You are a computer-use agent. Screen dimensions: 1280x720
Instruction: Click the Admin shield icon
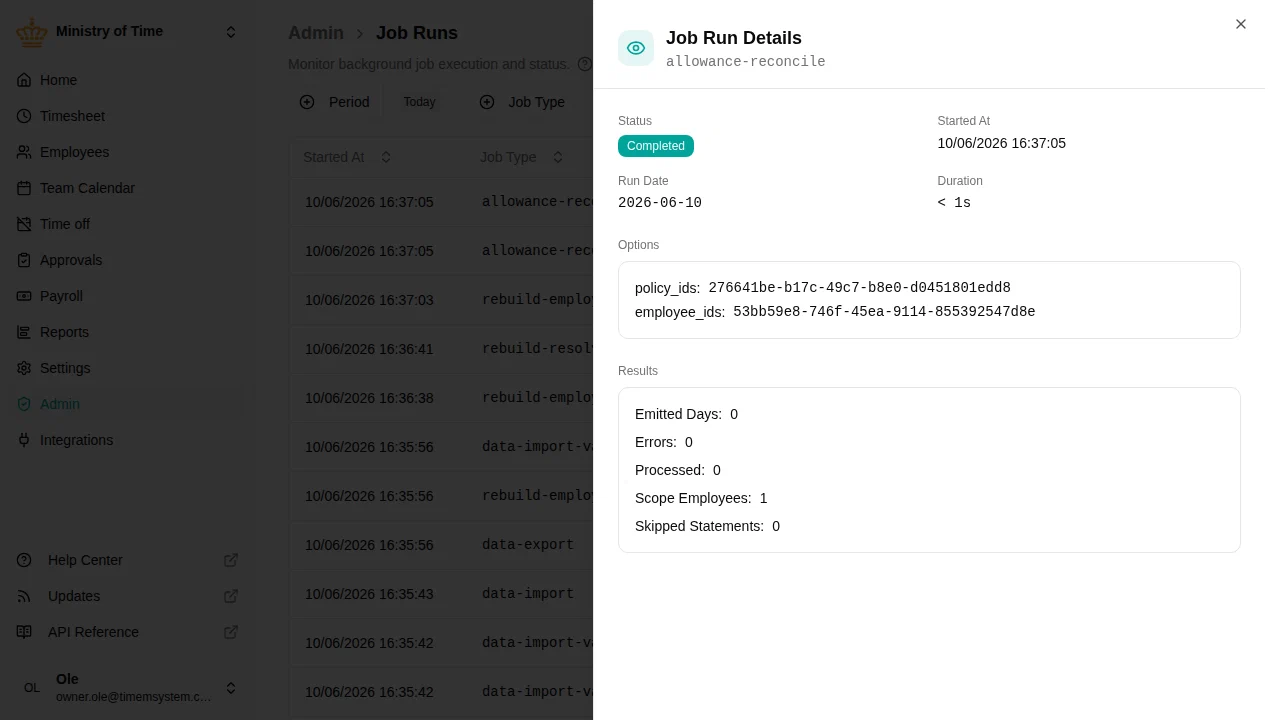(x=24, y=404)
